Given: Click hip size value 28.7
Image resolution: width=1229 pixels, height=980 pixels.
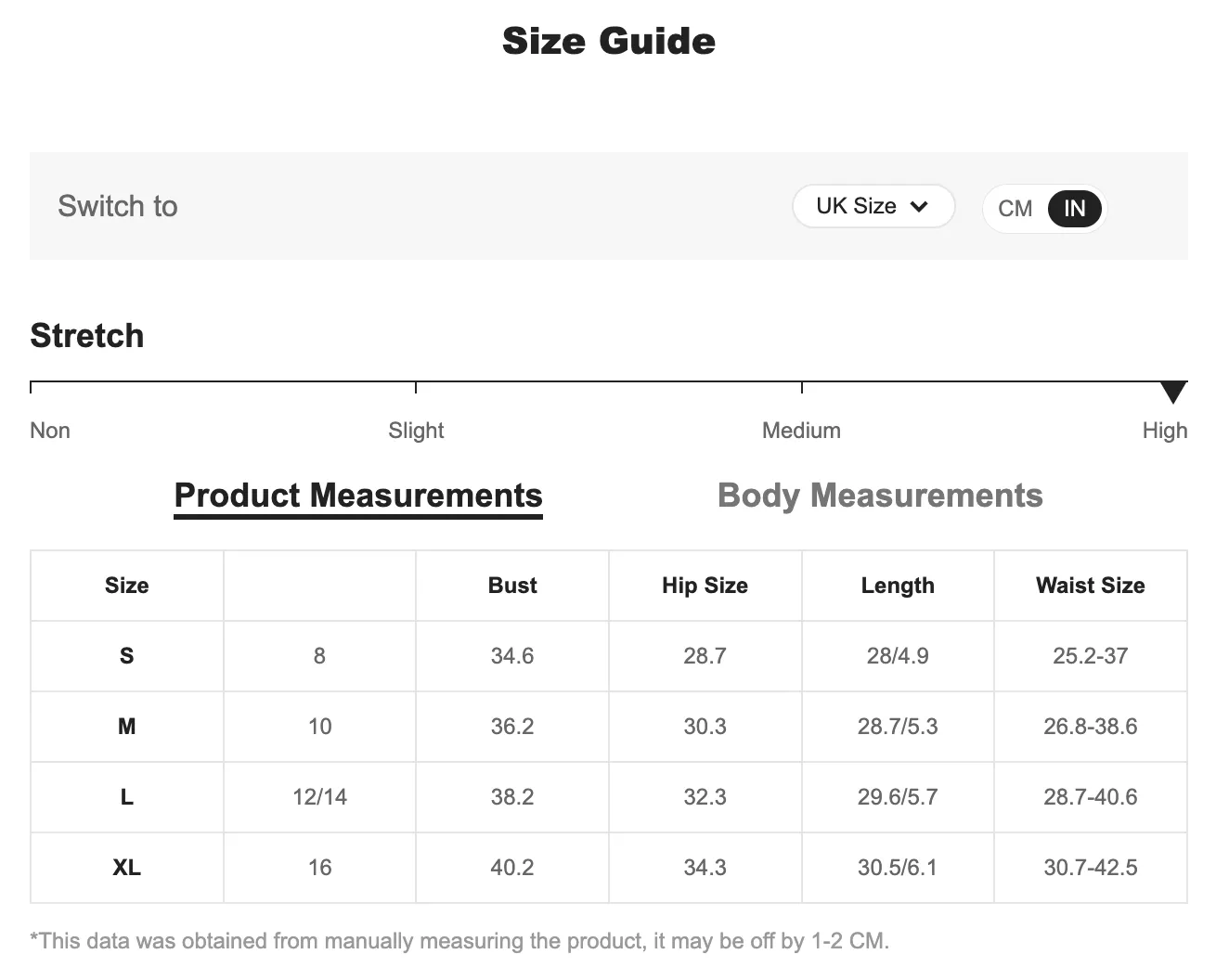Looking at the screenshot, I should click(x=705, y=656).
